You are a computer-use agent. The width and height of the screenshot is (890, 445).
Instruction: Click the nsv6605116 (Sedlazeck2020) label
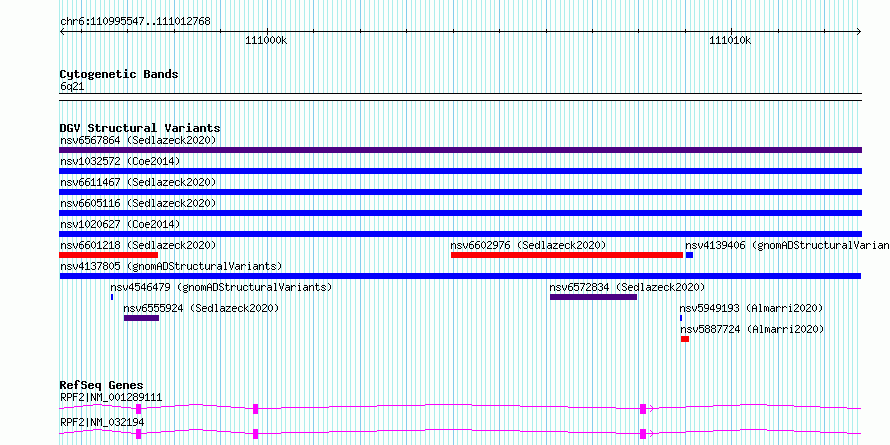(138, 203)
